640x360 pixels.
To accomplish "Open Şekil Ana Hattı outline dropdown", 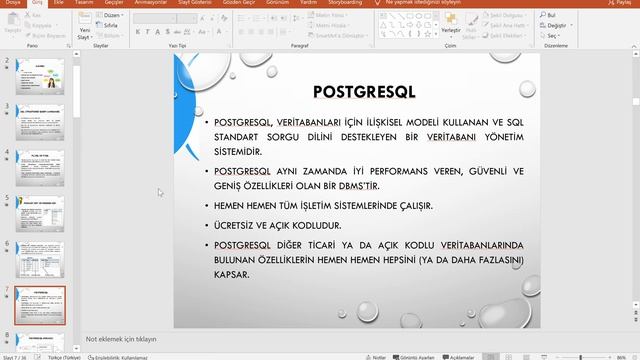I will click(x=505, y=25).
